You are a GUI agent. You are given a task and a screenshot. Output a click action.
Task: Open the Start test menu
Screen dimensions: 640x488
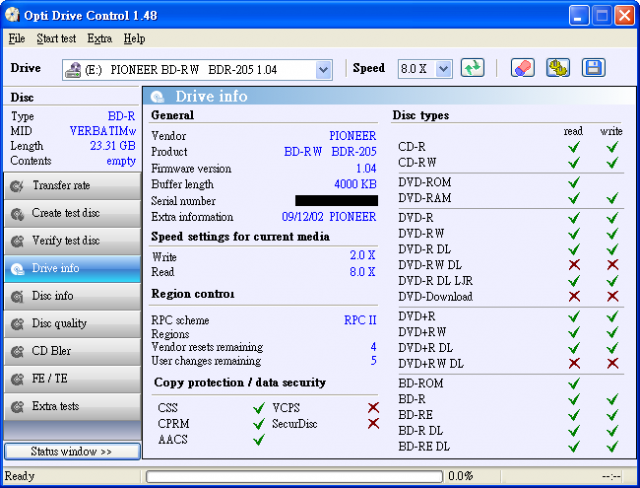(56, 38)
